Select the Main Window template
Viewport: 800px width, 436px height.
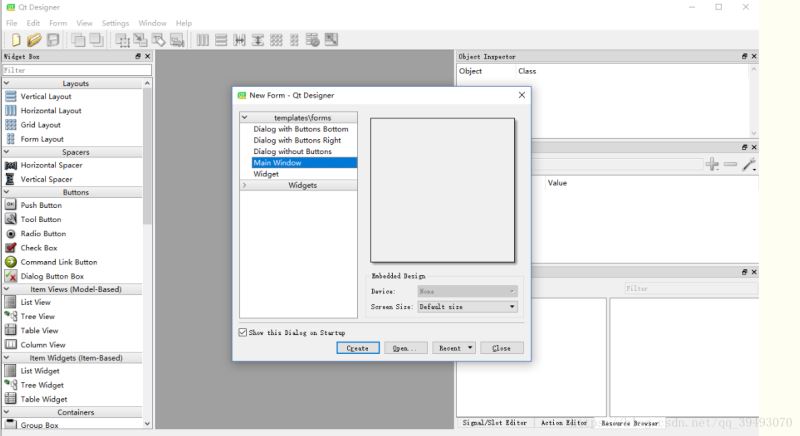click(x=304, y=163)
